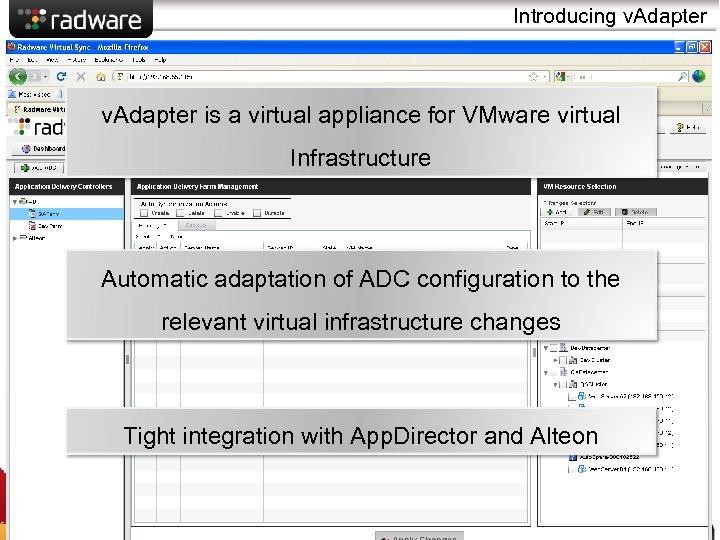Viewport: 720px width, 540px height.
Task: Click the Dev Datacenter building icon
Action: click(x=563, y=348)
